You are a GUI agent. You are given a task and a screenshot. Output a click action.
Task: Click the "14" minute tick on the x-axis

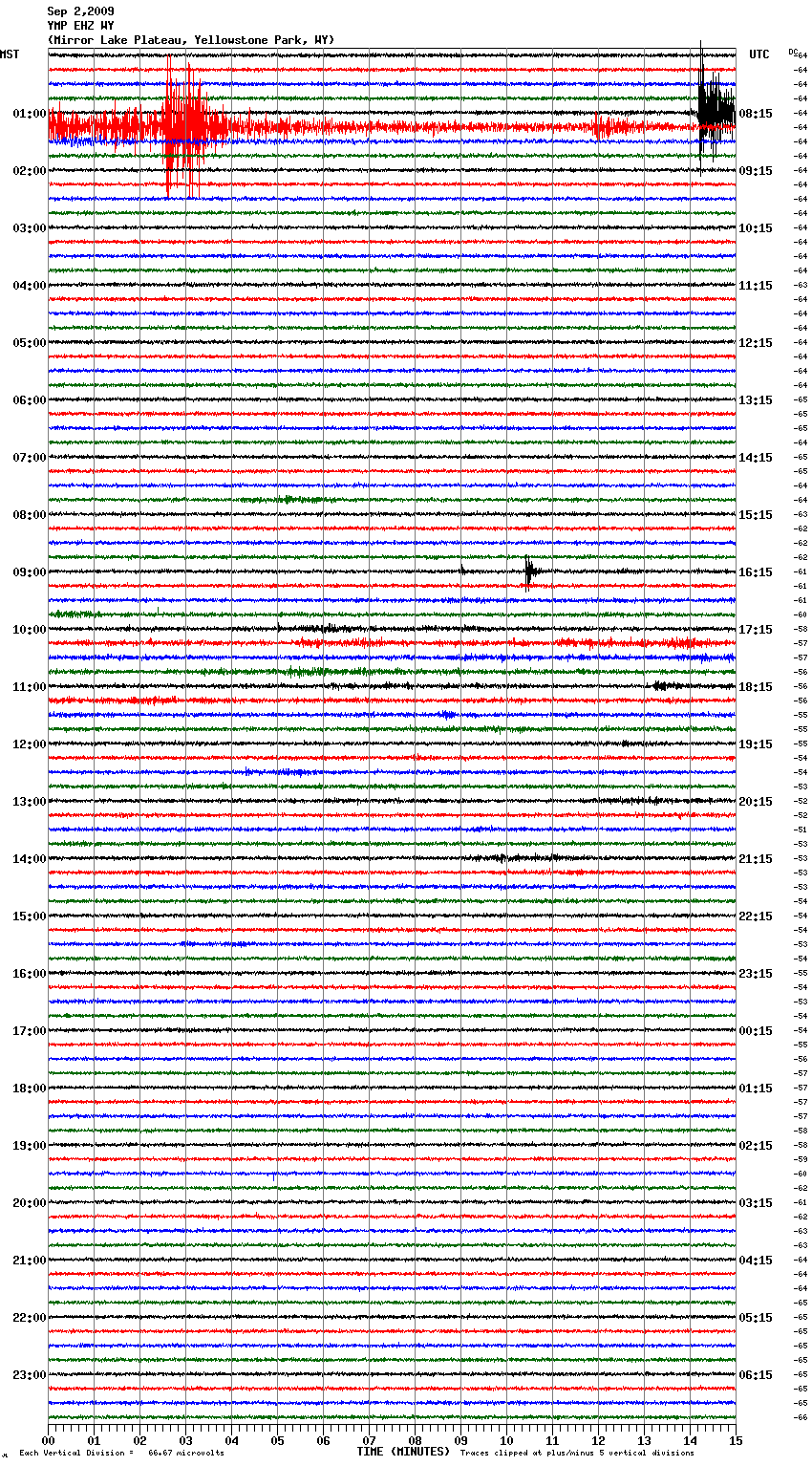click(x=690, y=1440)
